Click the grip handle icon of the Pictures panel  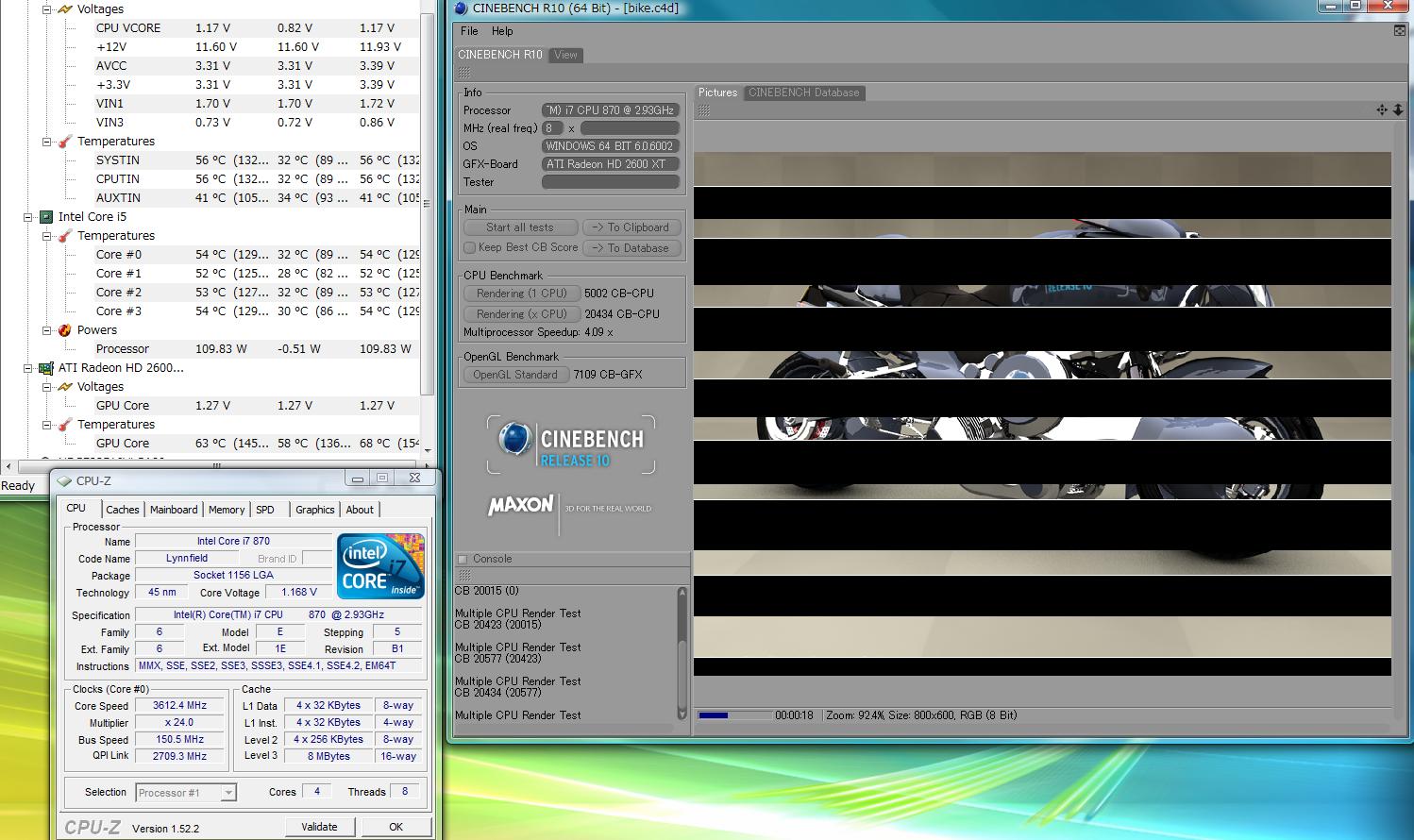[x=703, y=110]
